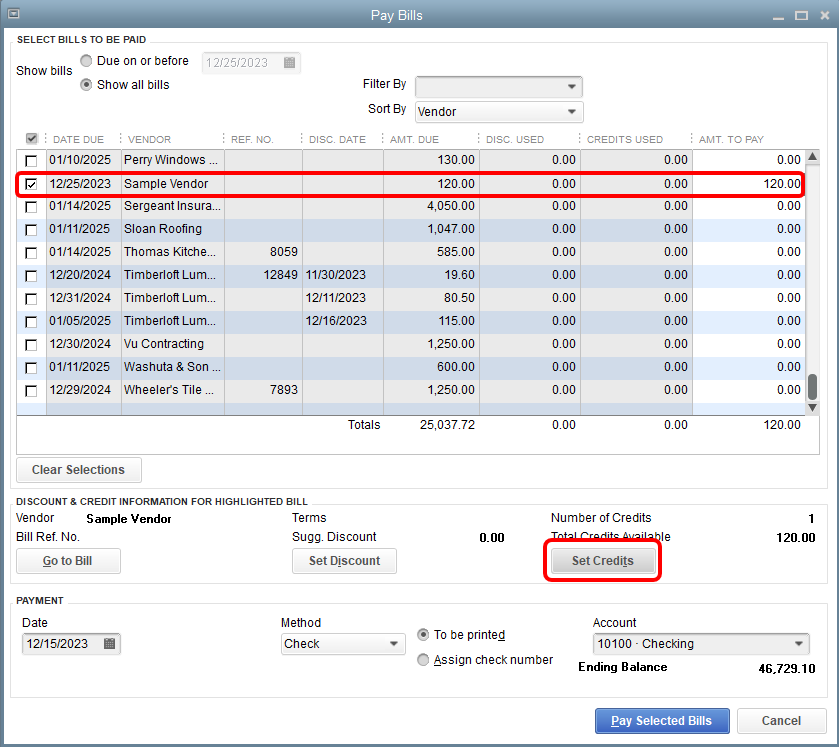839x747 pixels.
Task: Click the Set Credits button
Action: [602, 561]
